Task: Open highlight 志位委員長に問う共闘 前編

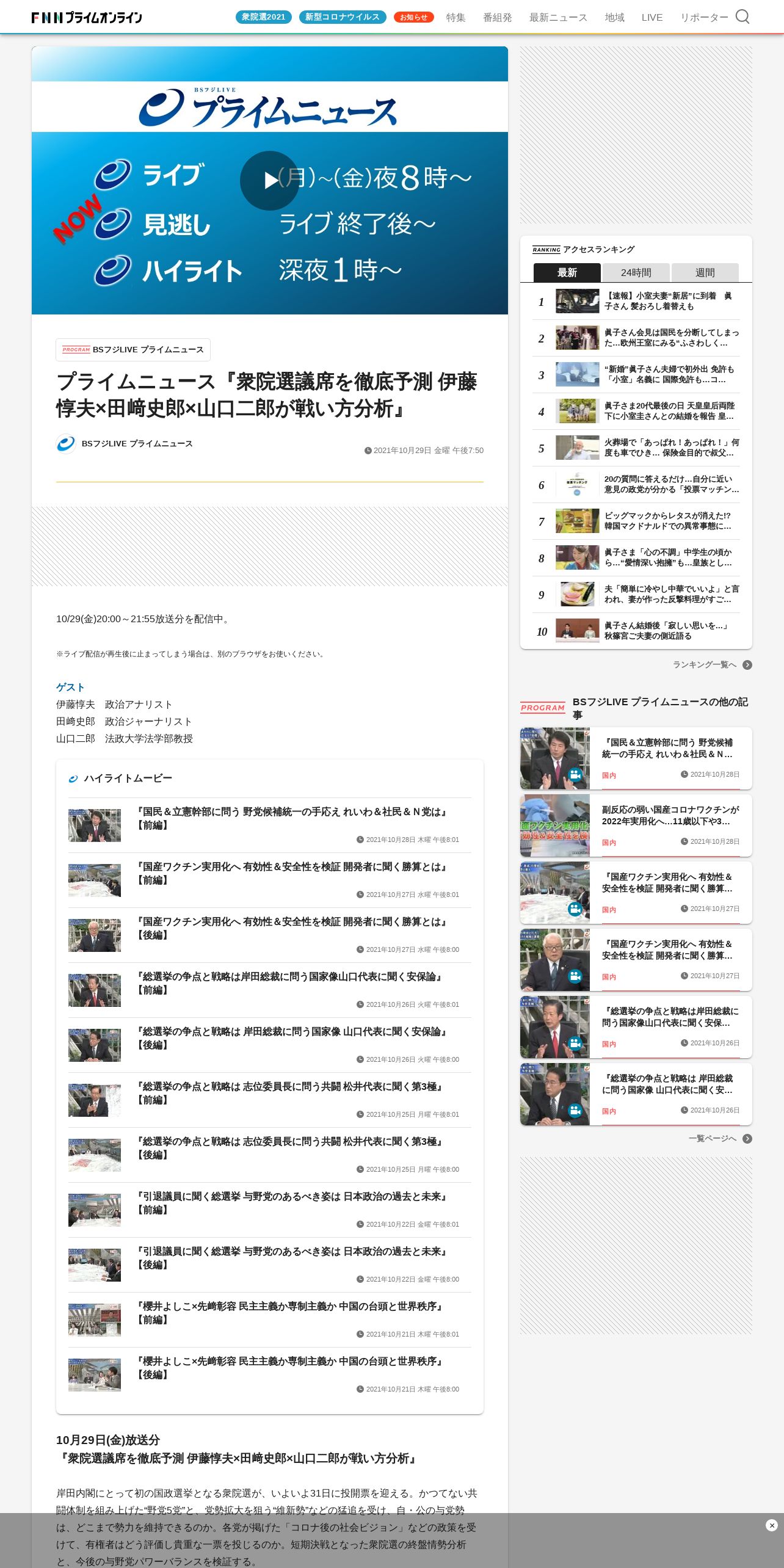Action: click(270, 1100)
